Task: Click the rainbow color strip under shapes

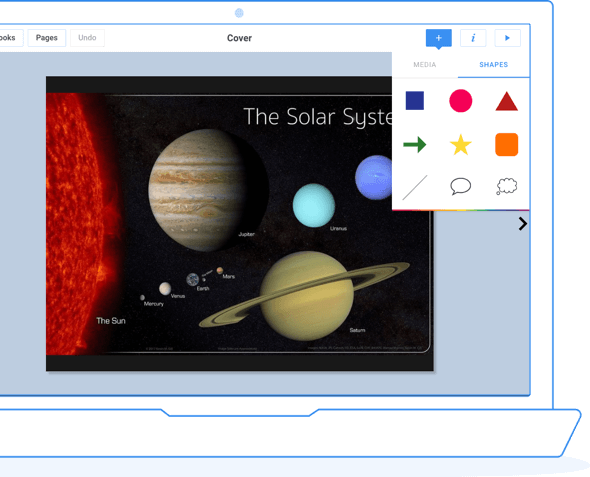Action: [x=461, y=210]
